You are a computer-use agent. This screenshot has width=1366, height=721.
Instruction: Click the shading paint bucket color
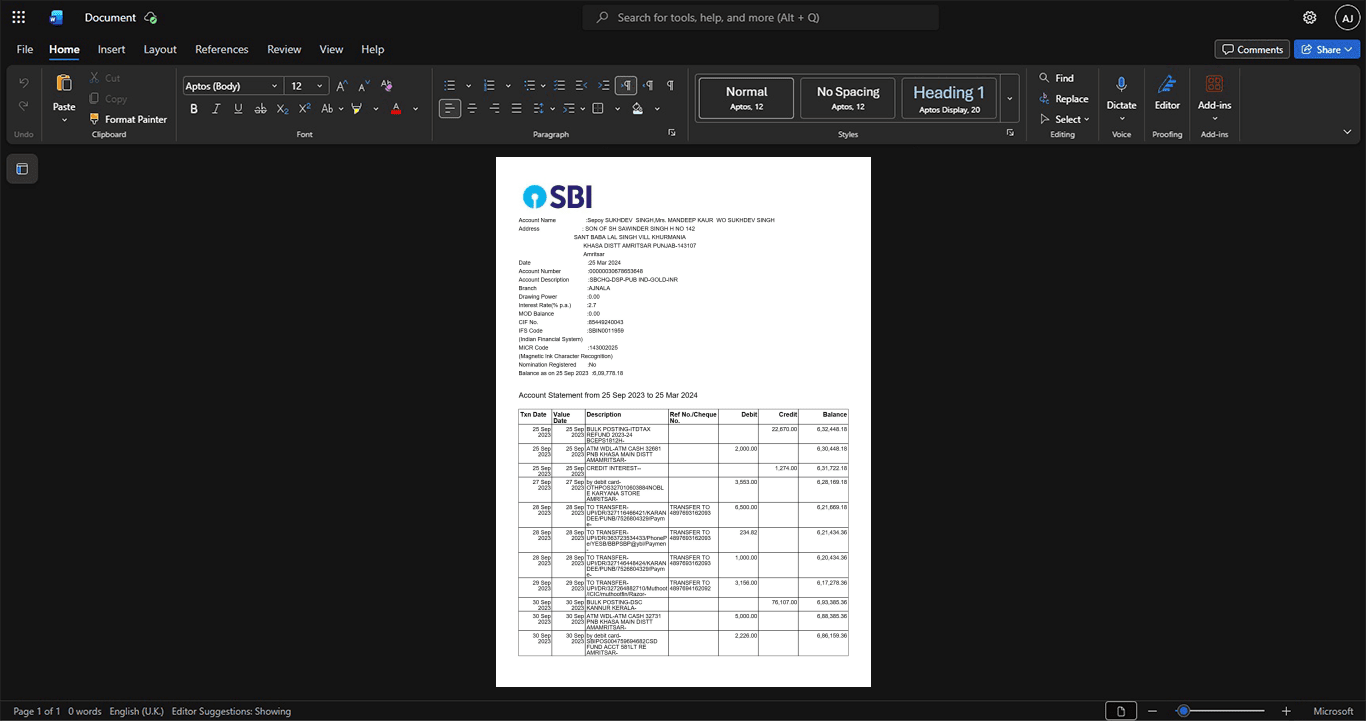(x=638, y=108)
